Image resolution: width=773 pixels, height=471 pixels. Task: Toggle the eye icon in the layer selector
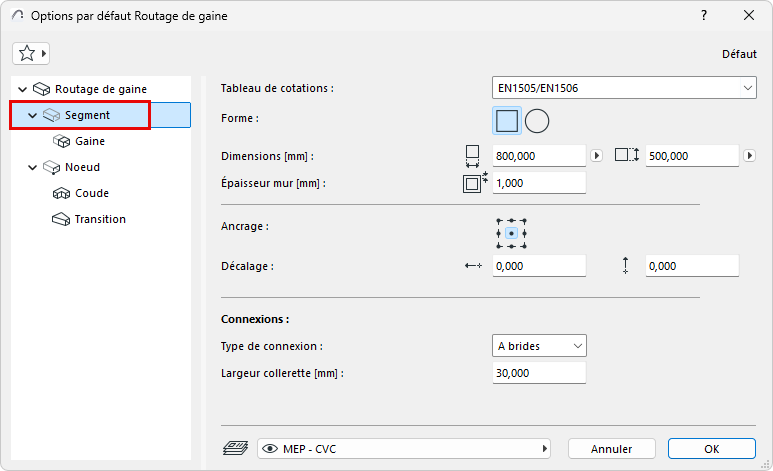pos(270,449)
